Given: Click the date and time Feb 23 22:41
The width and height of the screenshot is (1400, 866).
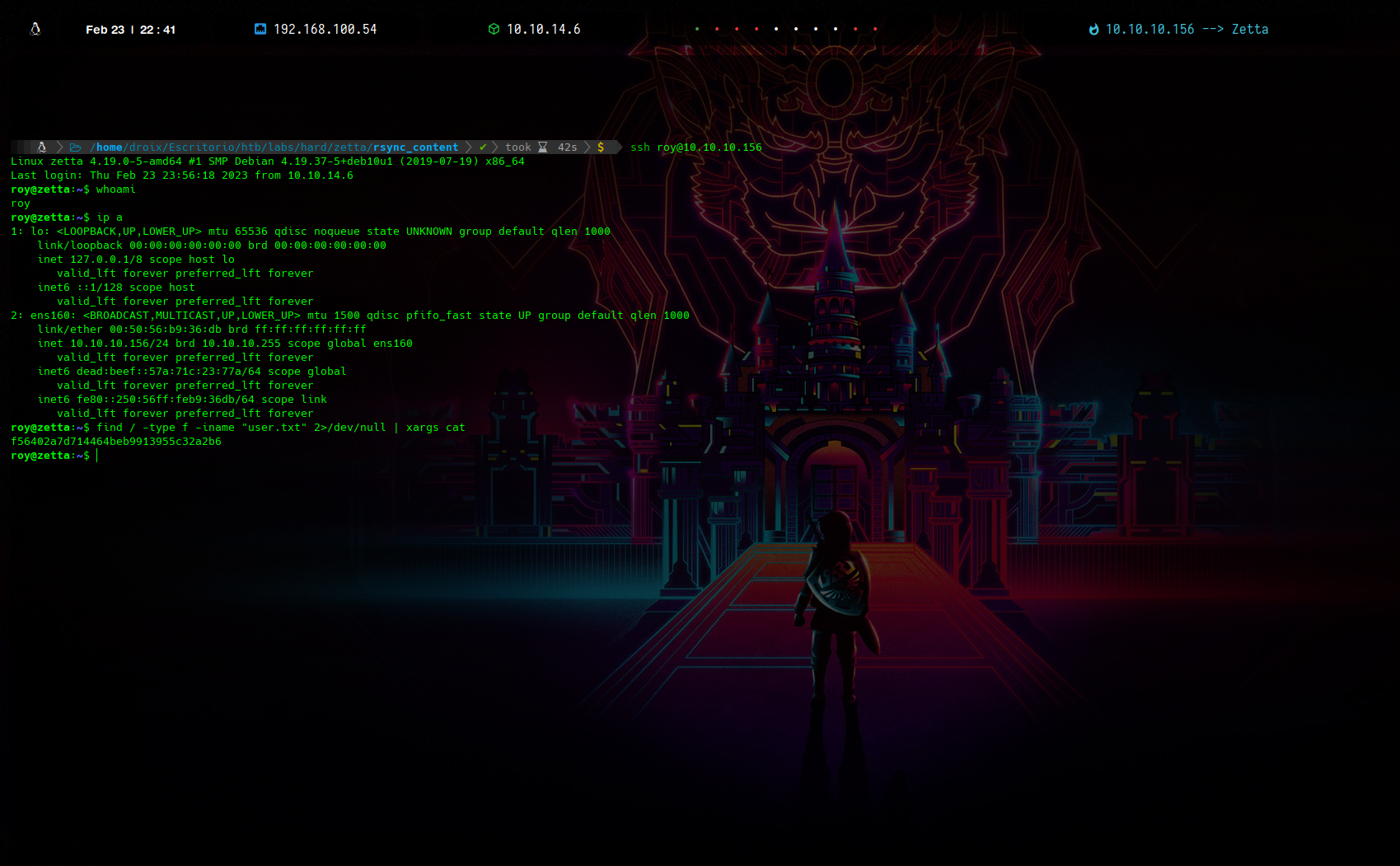Looking at the screenshot, I should coord(130,30).
